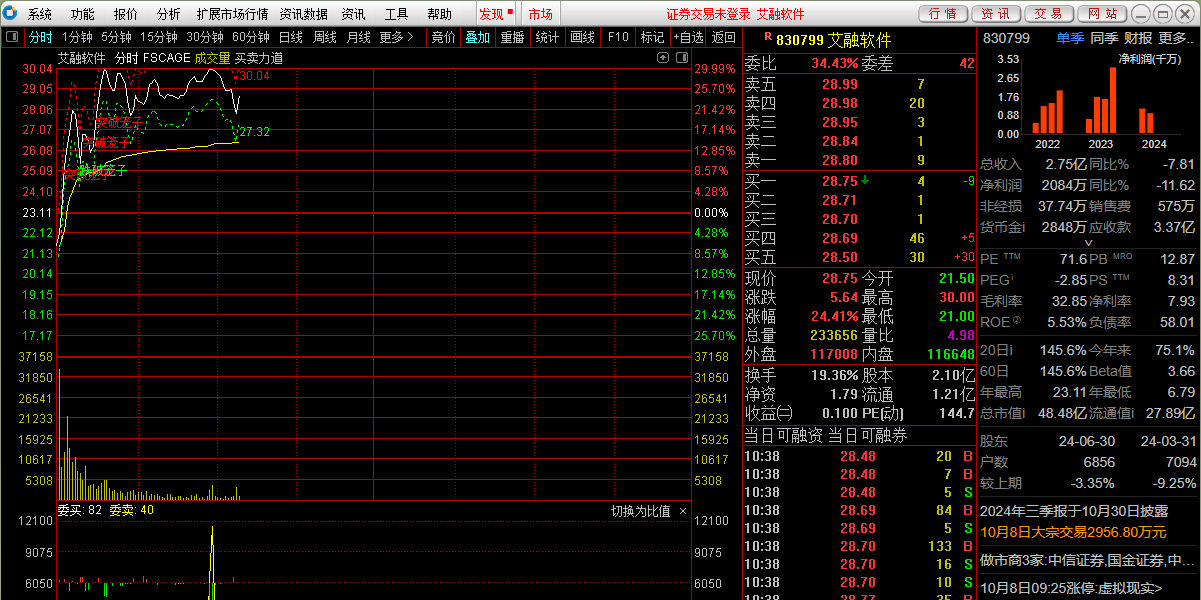Click the 交易 button in the title bar
The image size is (1201, 600).
coord(1048,14)
